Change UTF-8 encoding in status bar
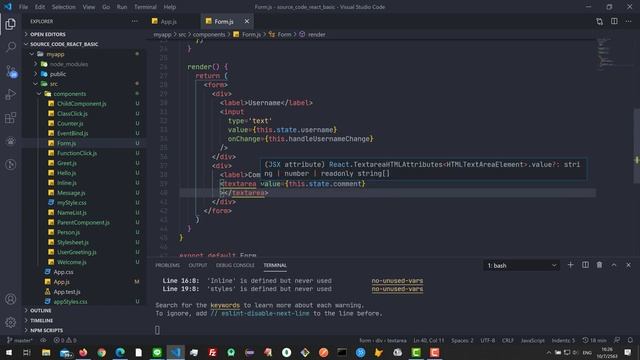 [x=488, y=340]
